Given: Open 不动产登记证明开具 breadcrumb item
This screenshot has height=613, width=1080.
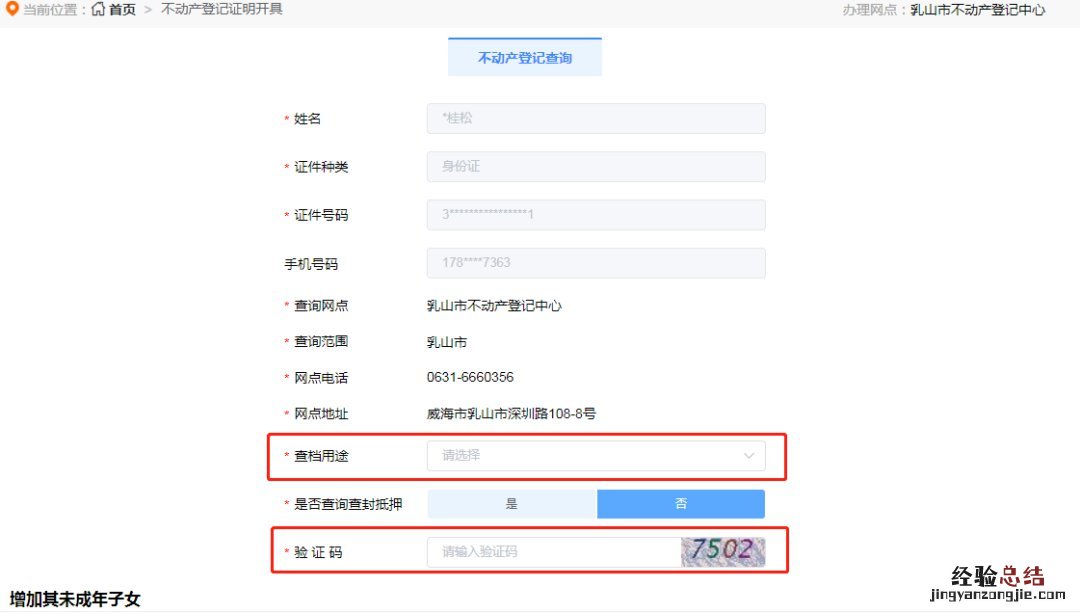Looking at the screenshot, I should 222,10.
